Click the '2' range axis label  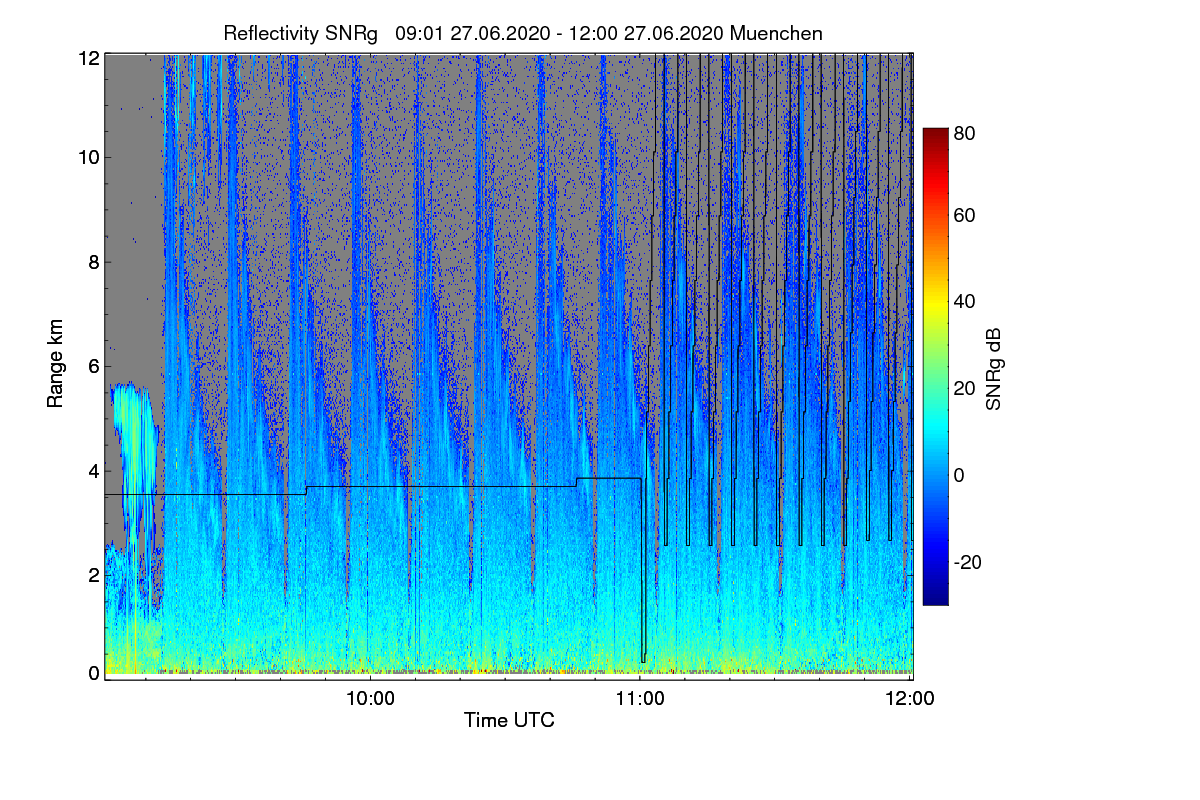pyautogui.click(x=94, y=575)
